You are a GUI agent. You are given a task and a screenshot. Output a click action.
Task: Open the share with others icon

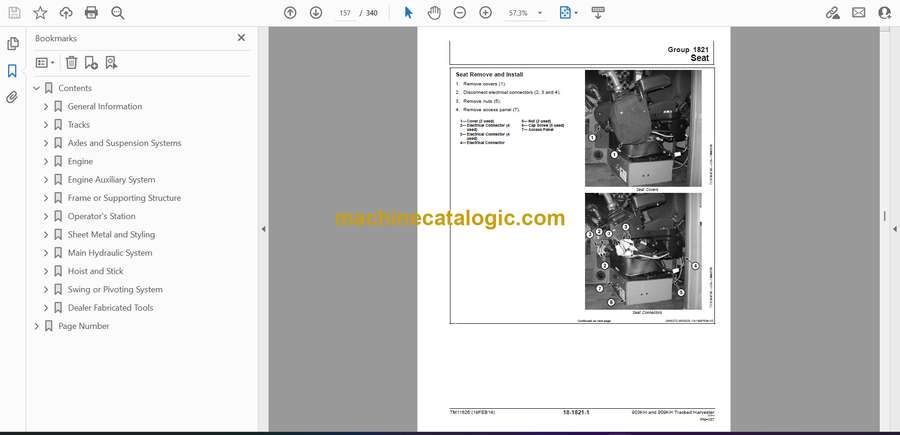point(885,13)
